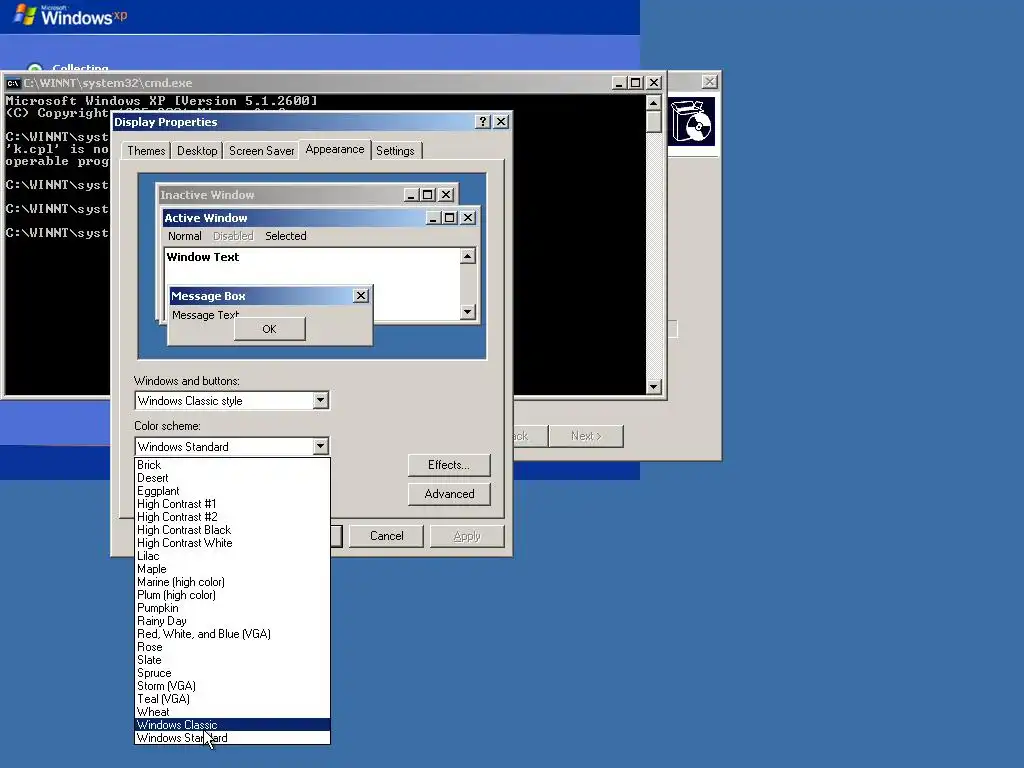This screenshot has width=1024, height=768.
Task: Select Desert color scheme
Action: tap(232, 478)
